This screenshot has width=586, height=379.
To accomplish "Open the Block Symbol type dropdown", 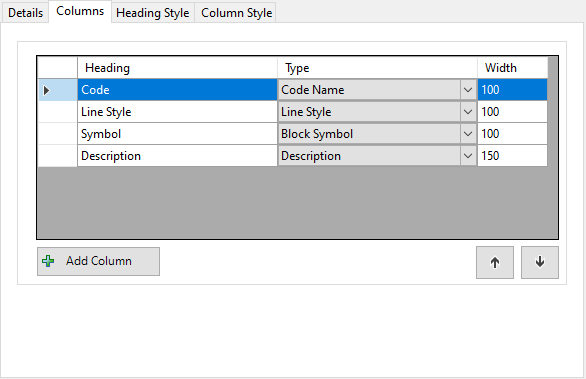I will point(468,134).
